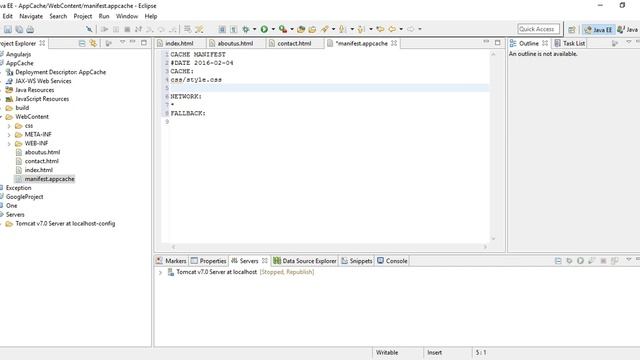Open the Navigate menu
640x360 pixels.
pyautogui.click(x=31, y=16)
